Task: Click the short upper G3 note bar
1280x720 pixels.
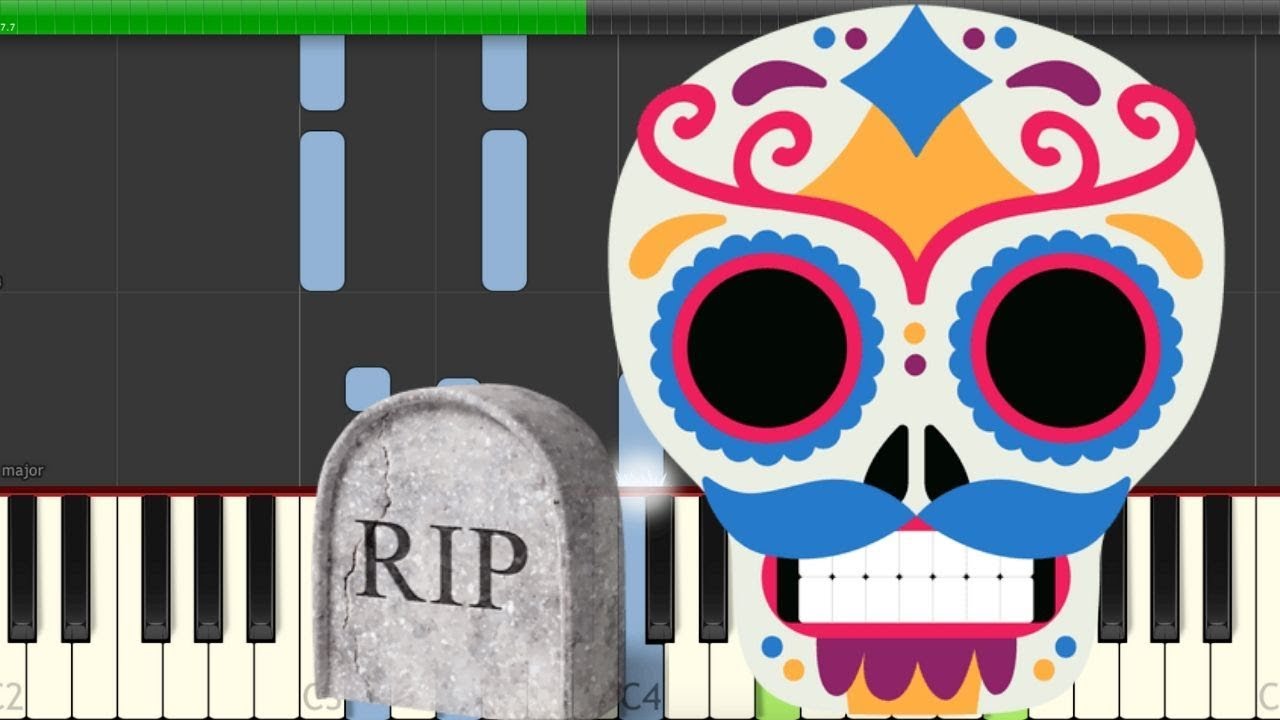Action: (504, 72)
